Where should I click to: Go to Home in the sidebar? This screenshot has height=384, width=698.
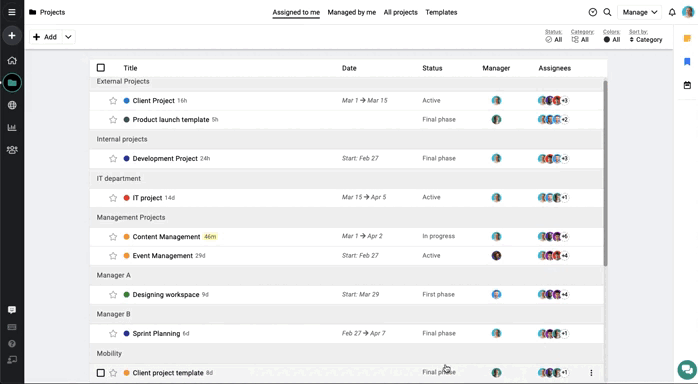pyautogui.click(x=12, y=60)
